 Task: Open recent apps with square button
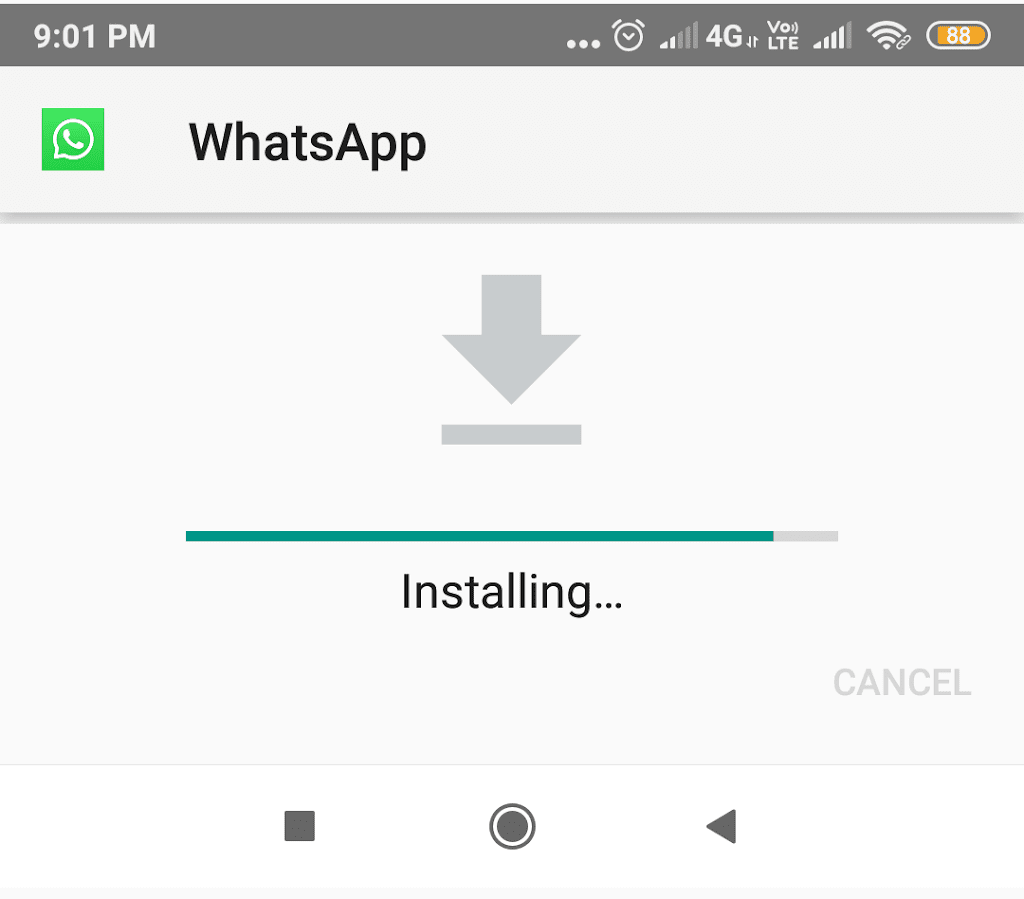[300, 826]
